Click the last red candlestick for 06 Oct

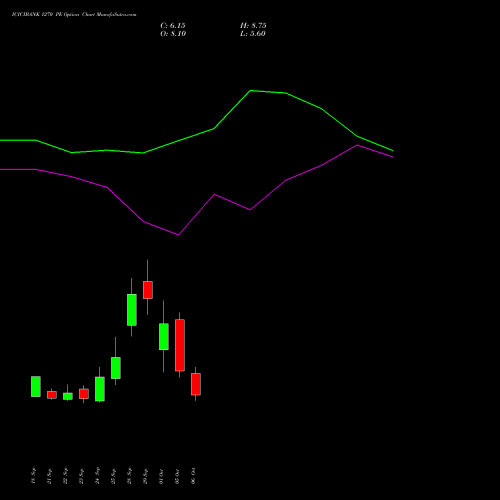(196, 384)
